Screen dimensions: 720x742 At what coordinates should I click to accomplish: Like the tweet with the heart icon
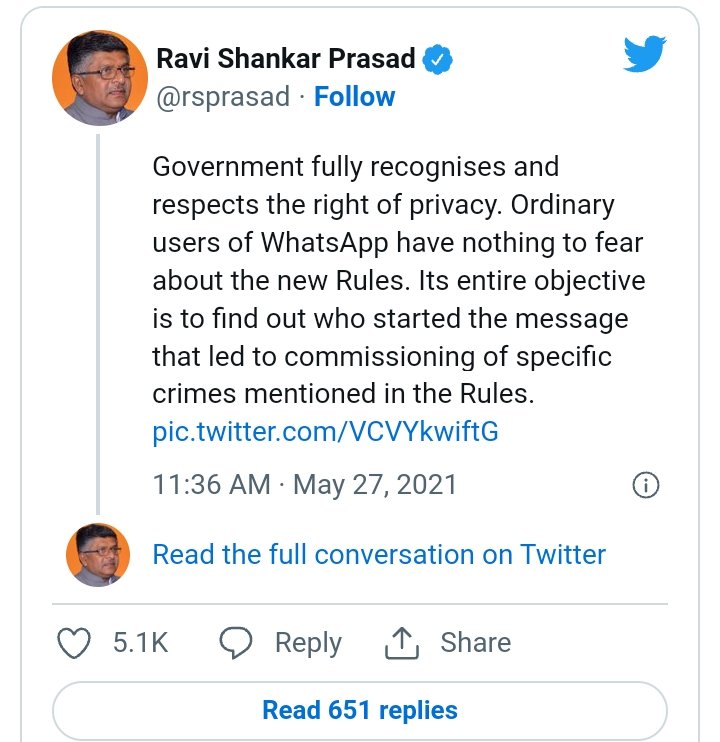pos(74,643)
